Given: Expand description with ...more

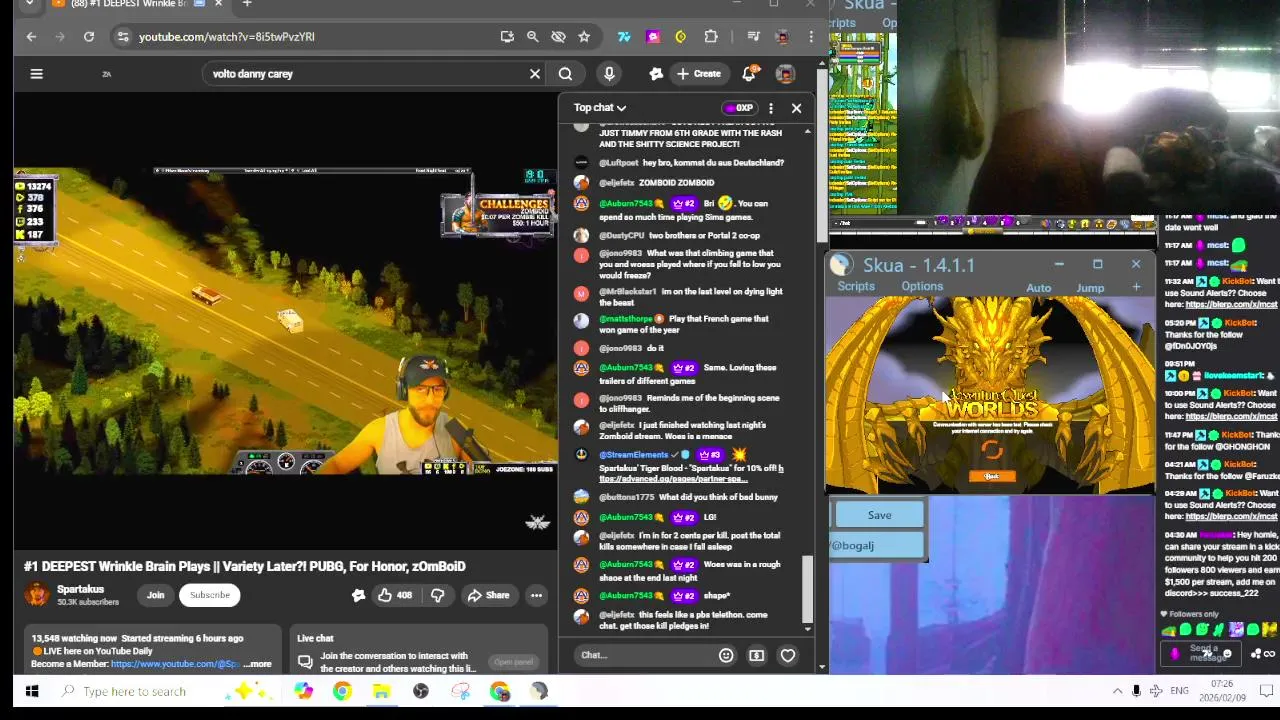Looking at the screenshot, I should (x=257, y=664).
